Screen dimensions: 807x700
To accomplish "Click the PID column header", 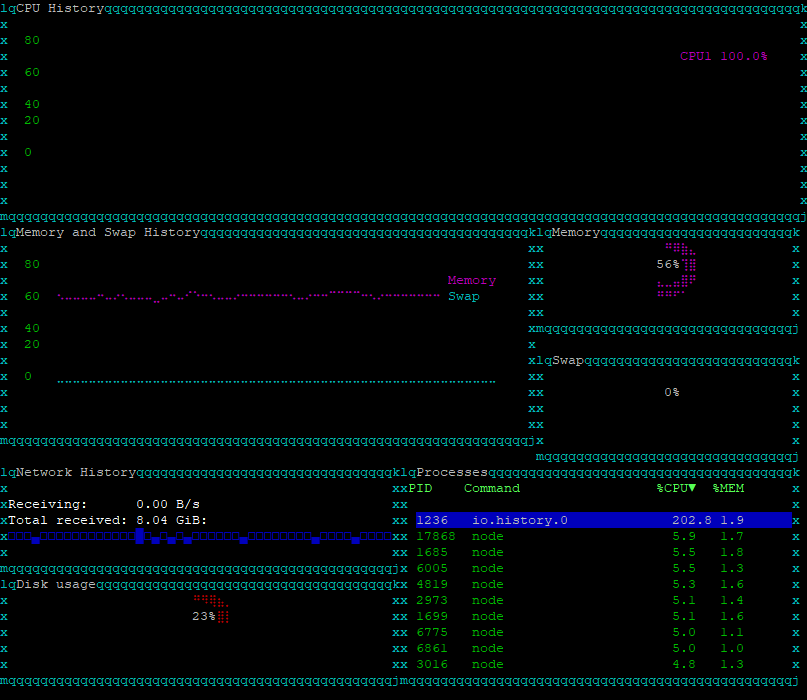I will click(x=420, y=488).
